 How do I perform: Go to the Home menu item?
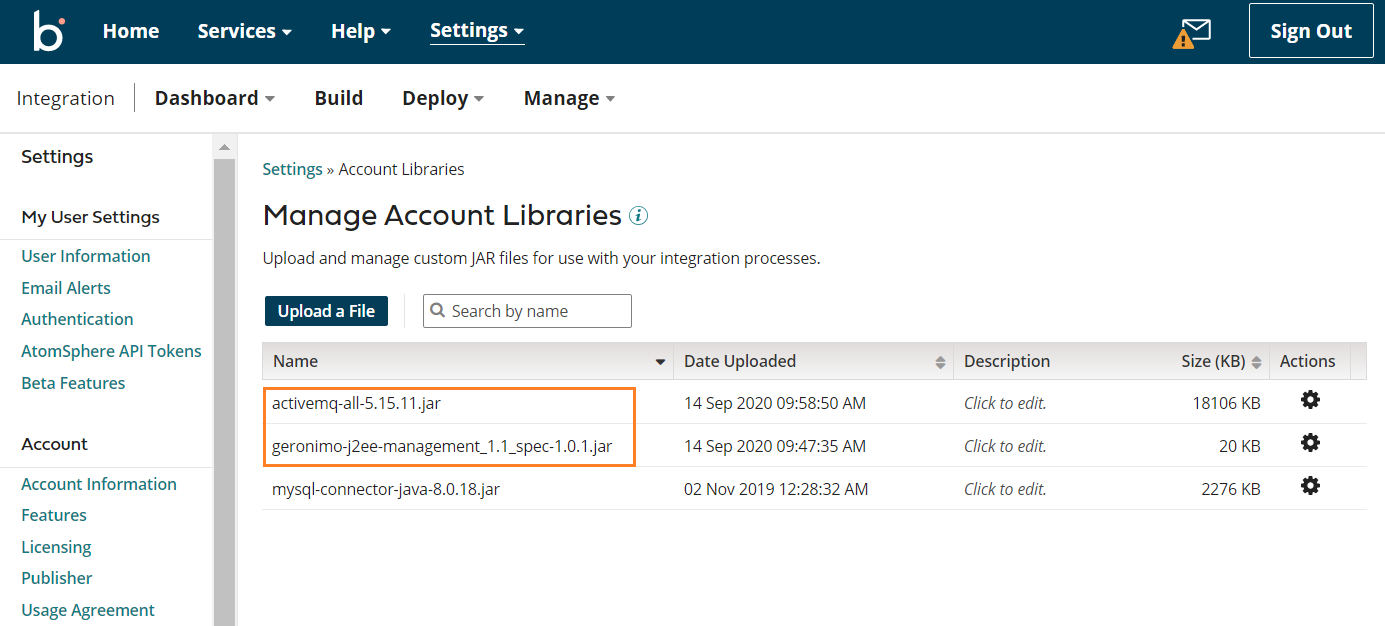131,31
